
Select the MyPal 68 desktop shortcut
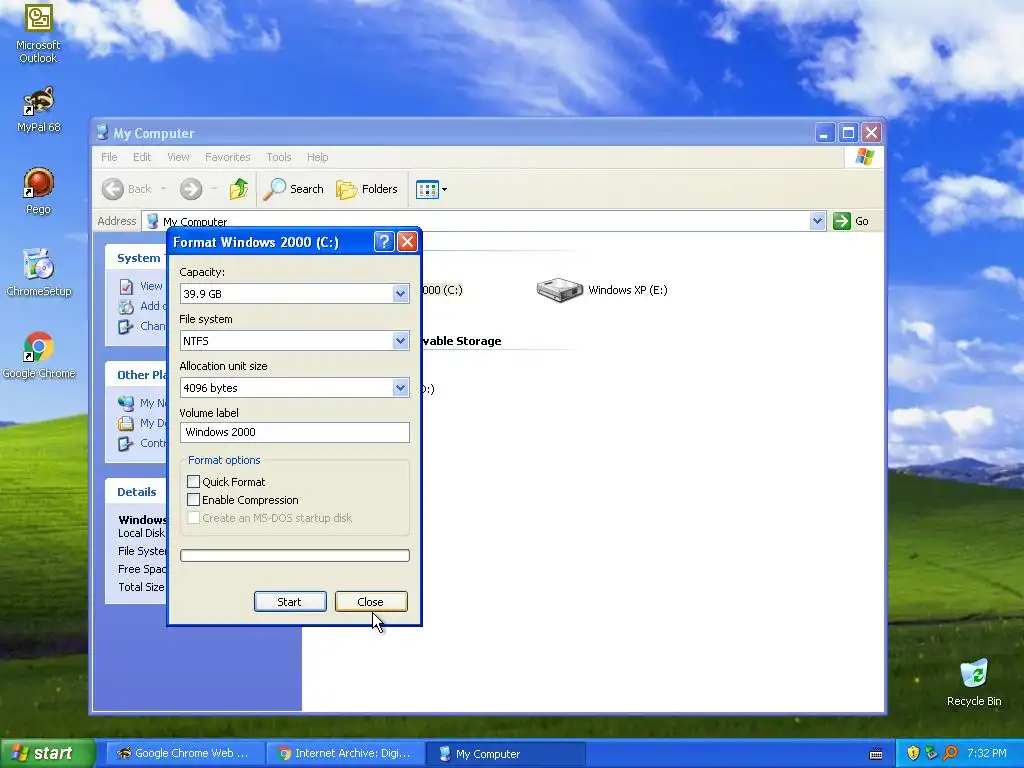coord(38,109)
